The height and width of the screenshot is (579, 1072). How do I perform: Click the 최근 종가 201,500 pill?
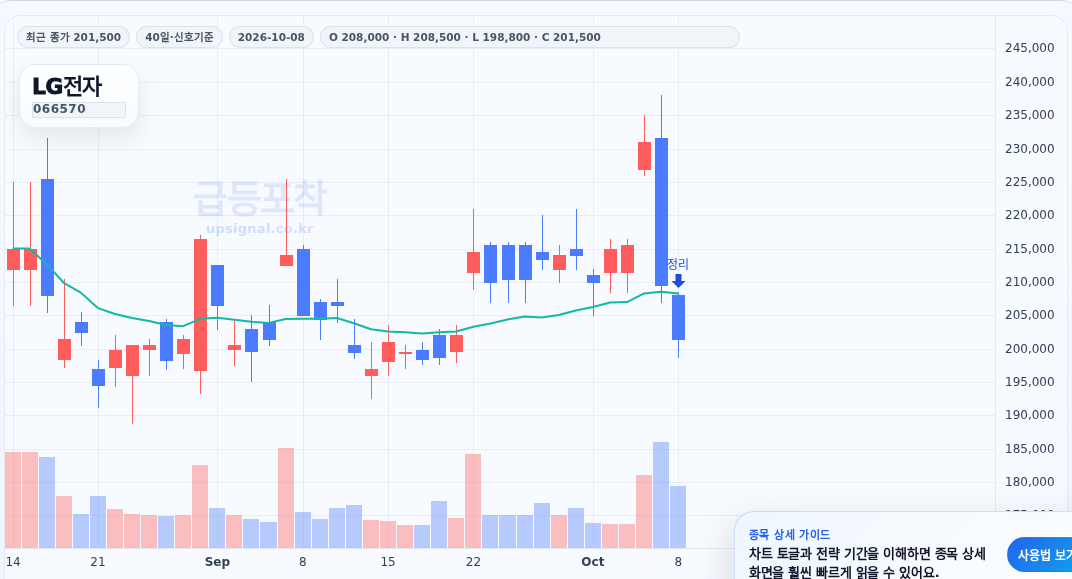pos(73,37)
